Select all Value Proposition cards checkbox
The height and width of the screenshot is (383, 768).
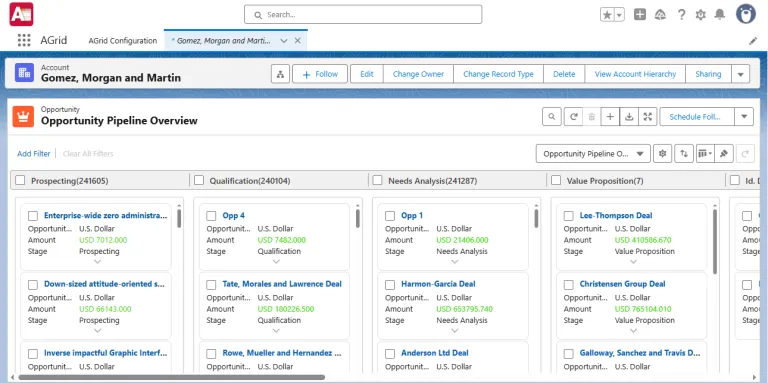tap(556, 181)
